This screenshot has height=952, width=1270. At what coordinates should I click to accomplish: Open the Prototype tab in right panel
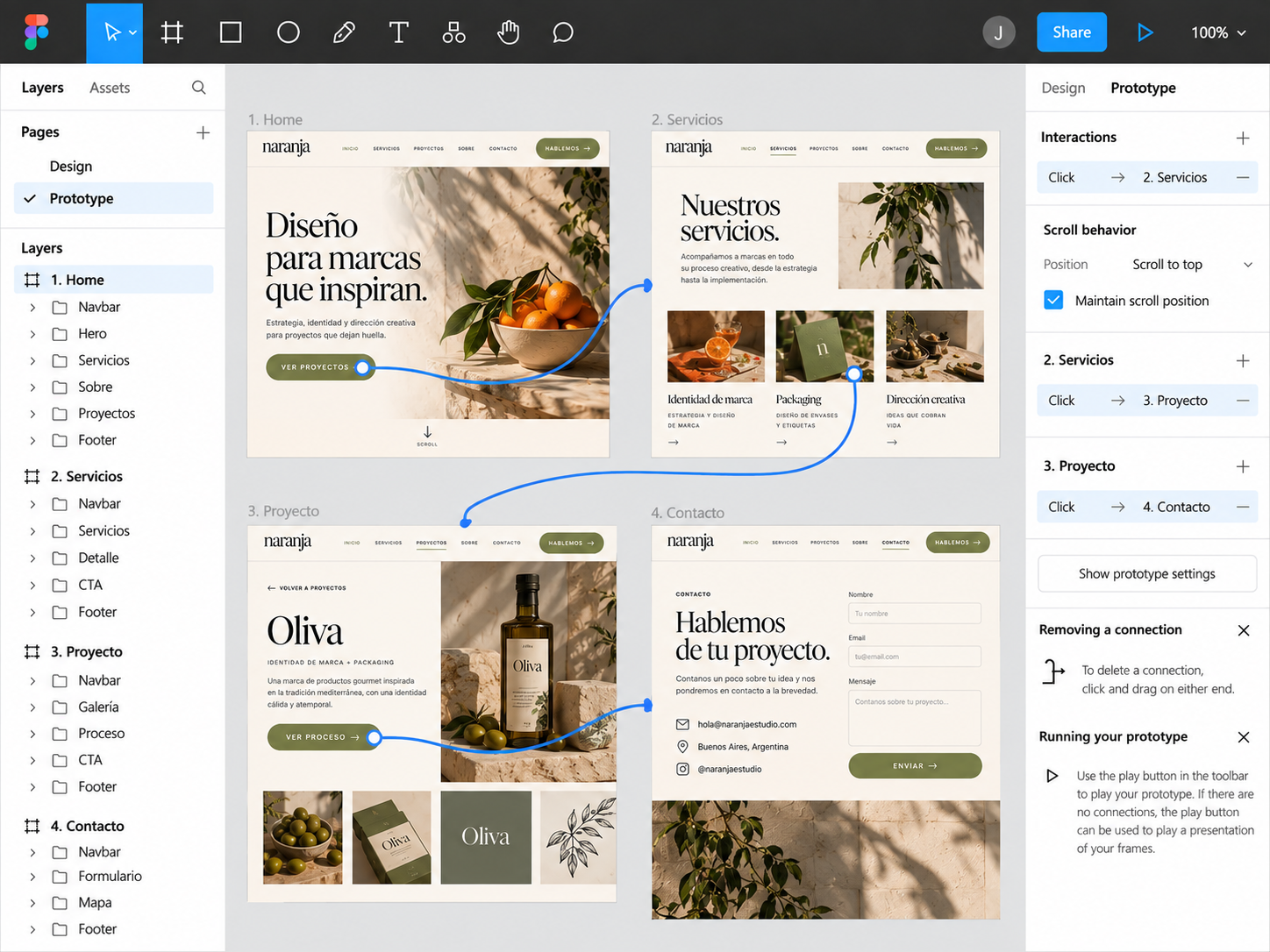[1143, 88]
